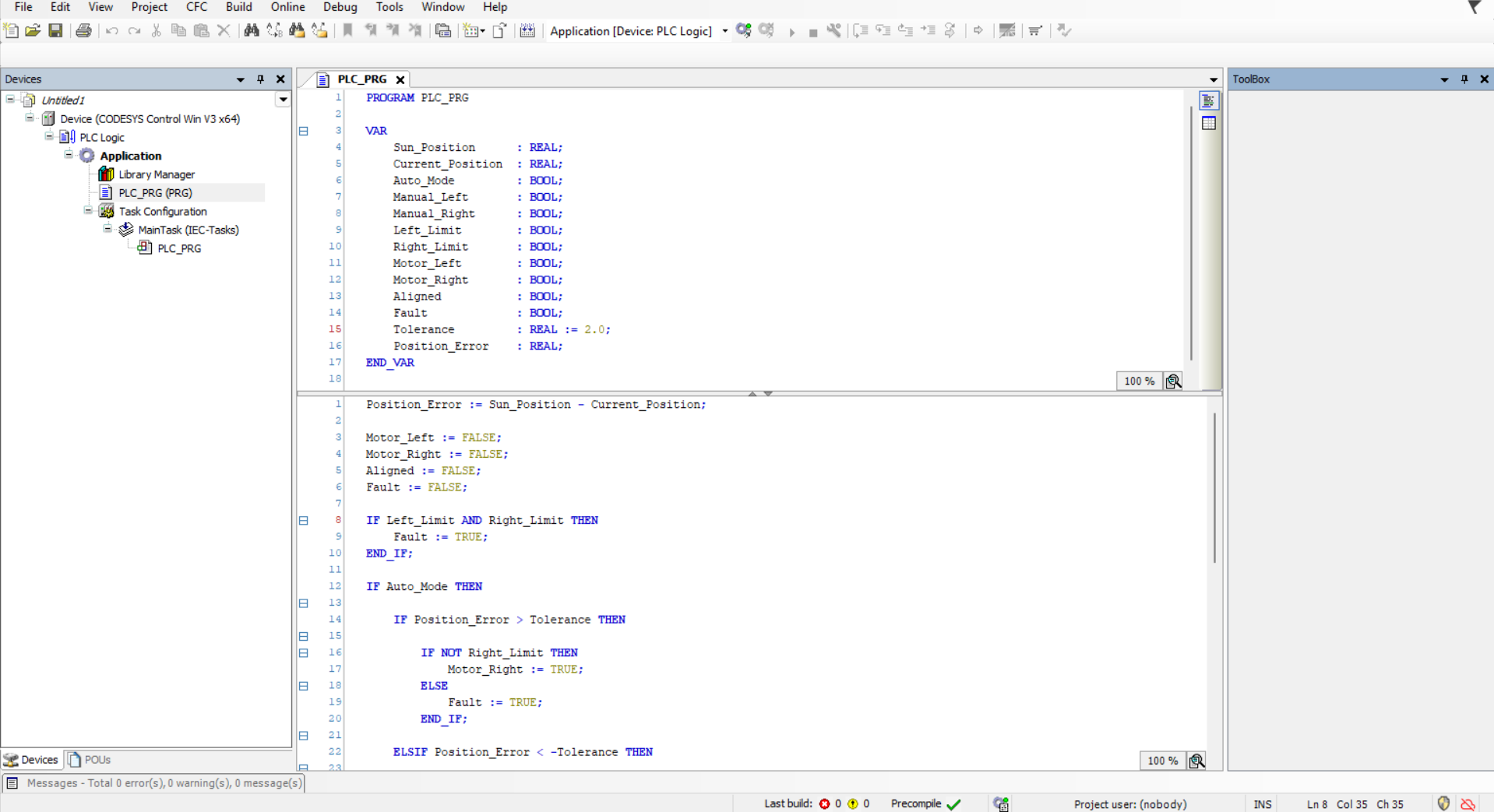Click the Copy icon in the toolbar
The width and height of the screenshot is (1494, 812).
tap(178, 30)
